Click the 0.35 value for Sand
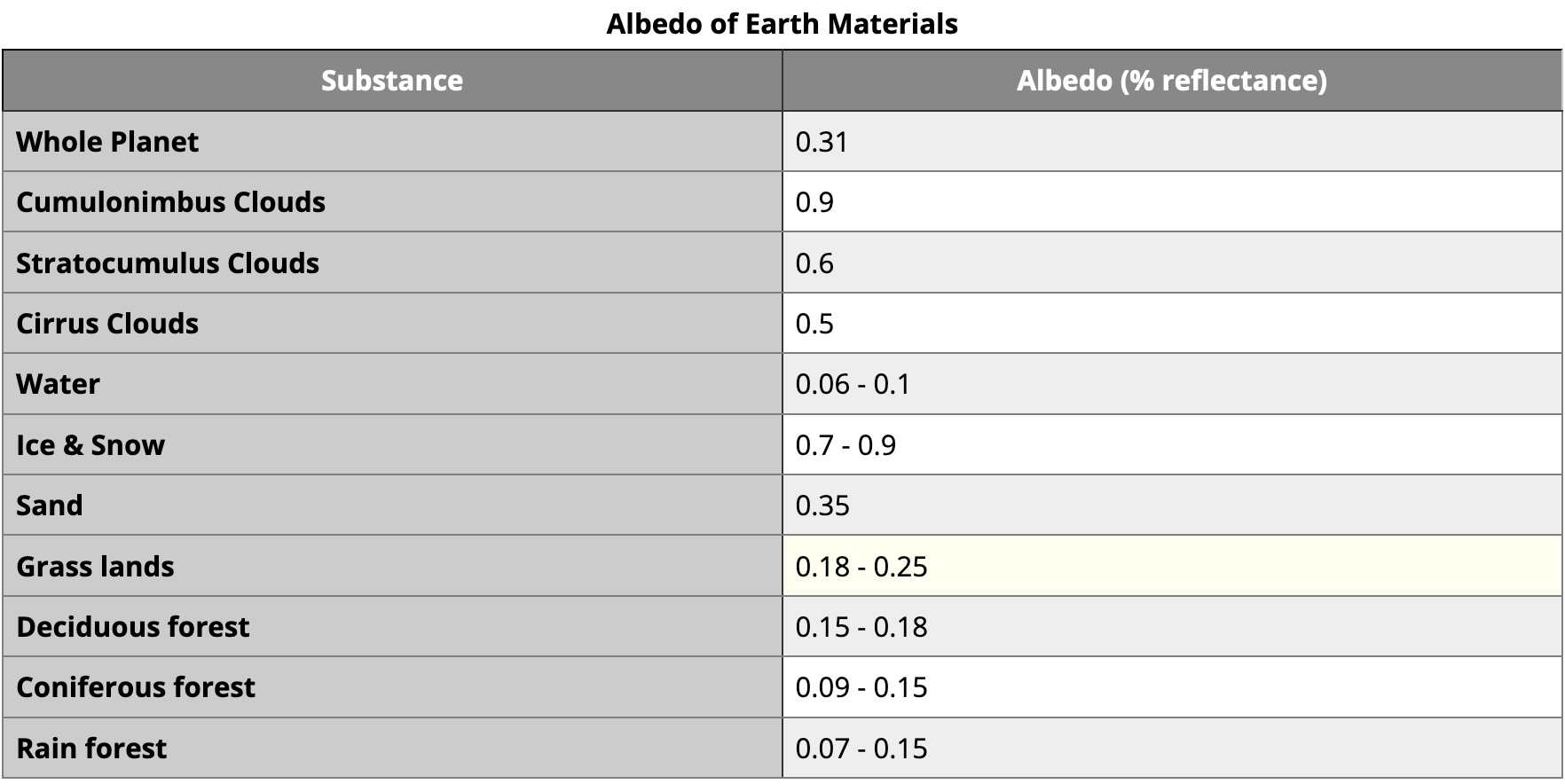 822,506
